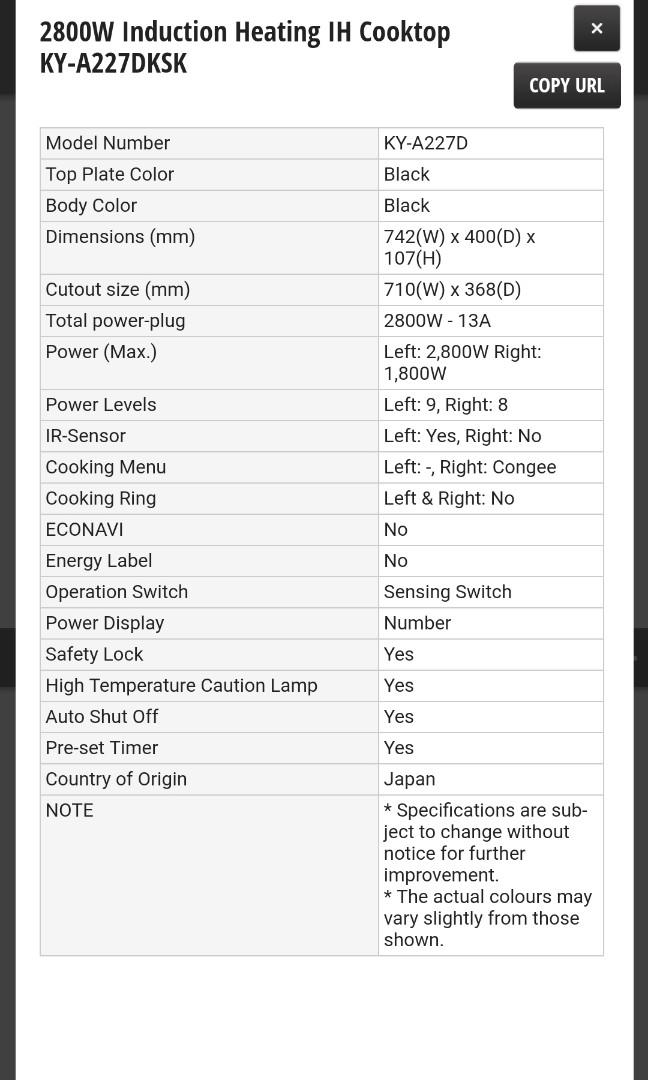Select the 742(W) x 400(D) dimensions value
The width and height of the screenshot is (648, 1080).
point(459,247)
